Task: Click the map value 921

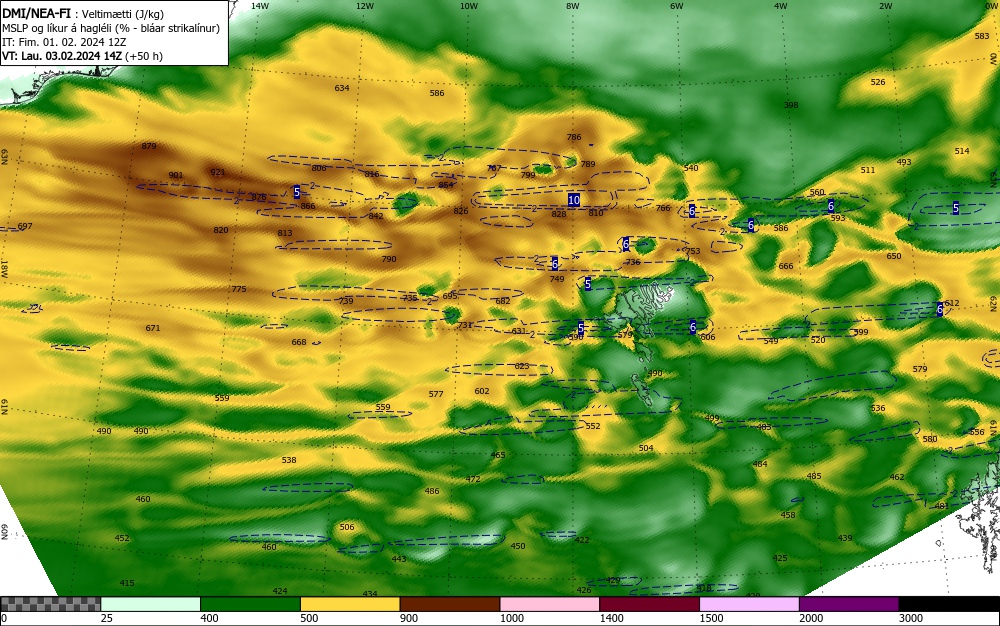Action: pyautogui.click(x=217, y=172)
